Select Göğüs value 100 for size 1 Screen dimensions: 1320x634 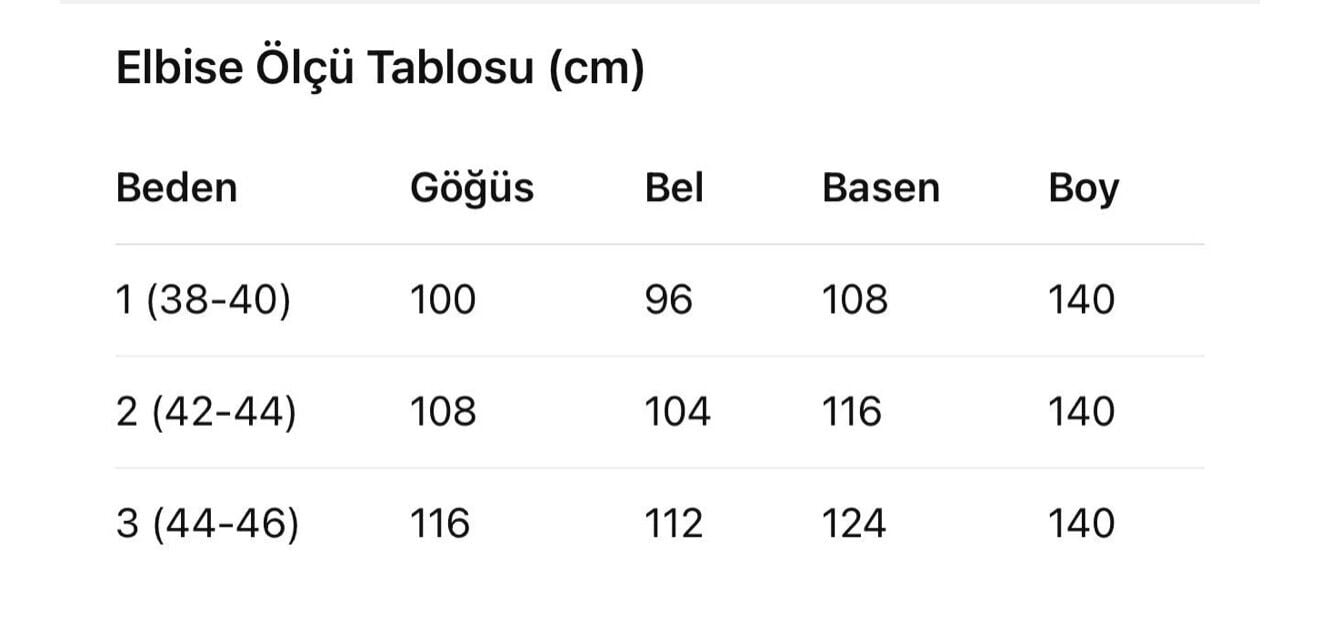click(x=443, y=300)
